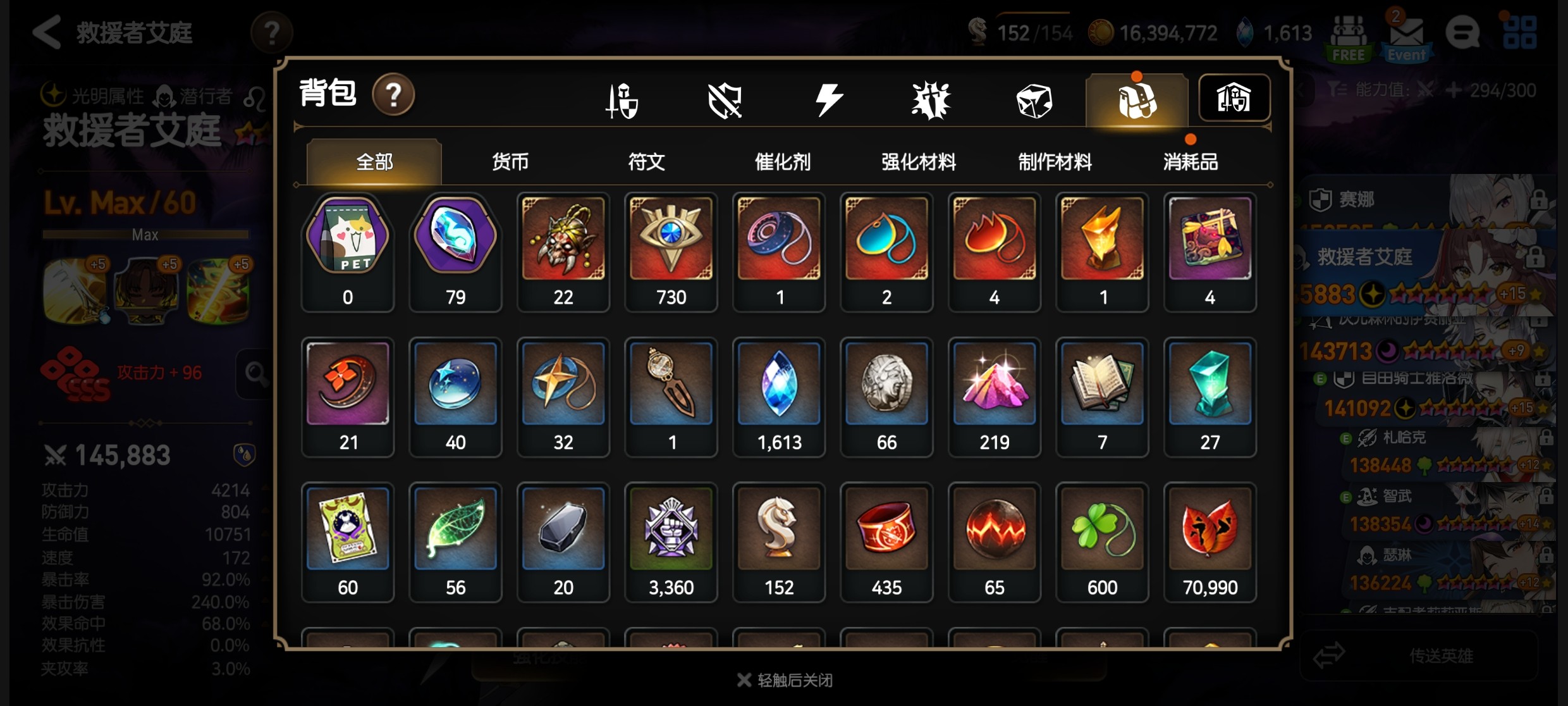
Task: Open the grid menu icon at top right
Action: [1519, 32]
